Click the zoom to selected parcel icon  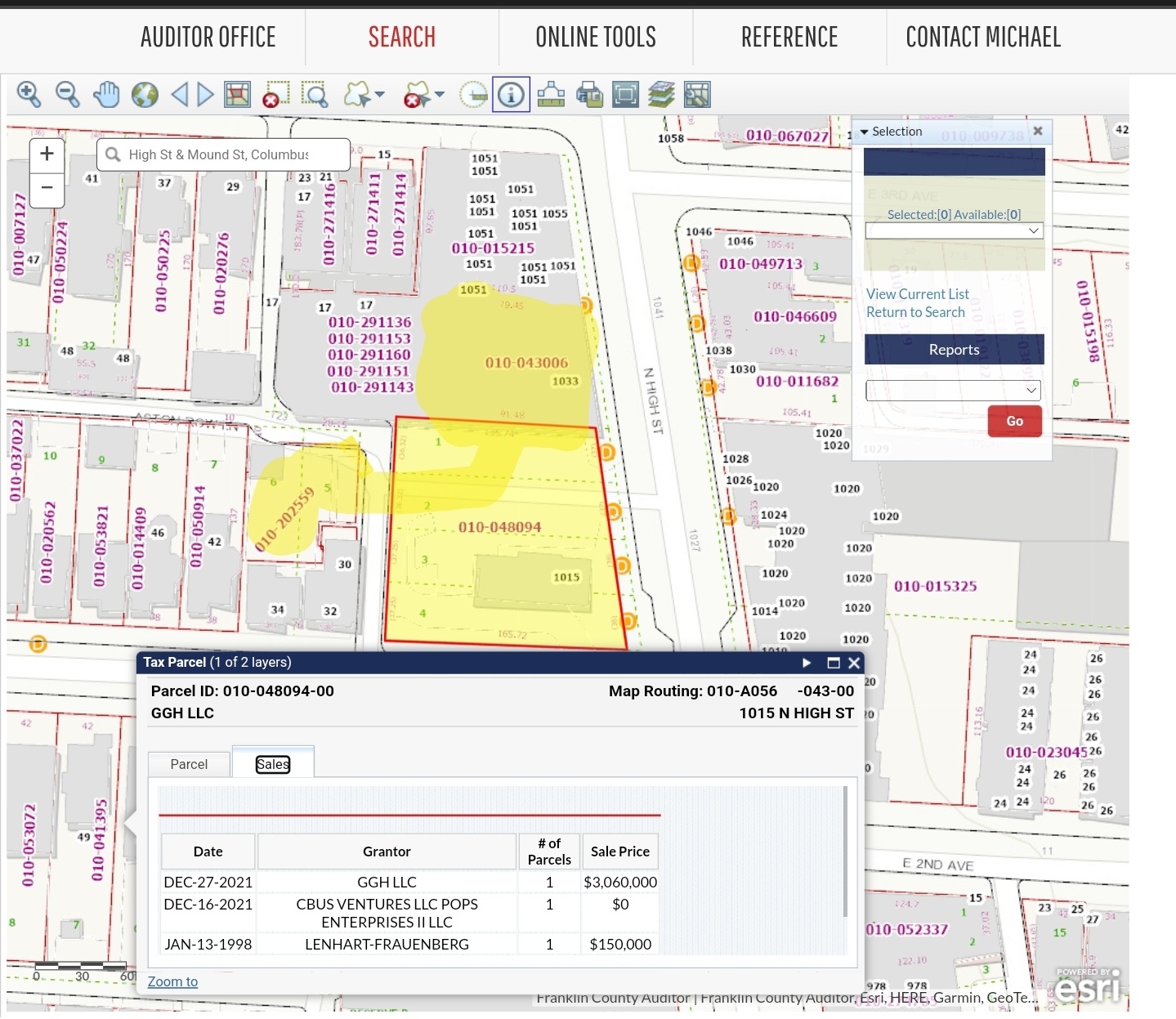(x=237, y=95)
